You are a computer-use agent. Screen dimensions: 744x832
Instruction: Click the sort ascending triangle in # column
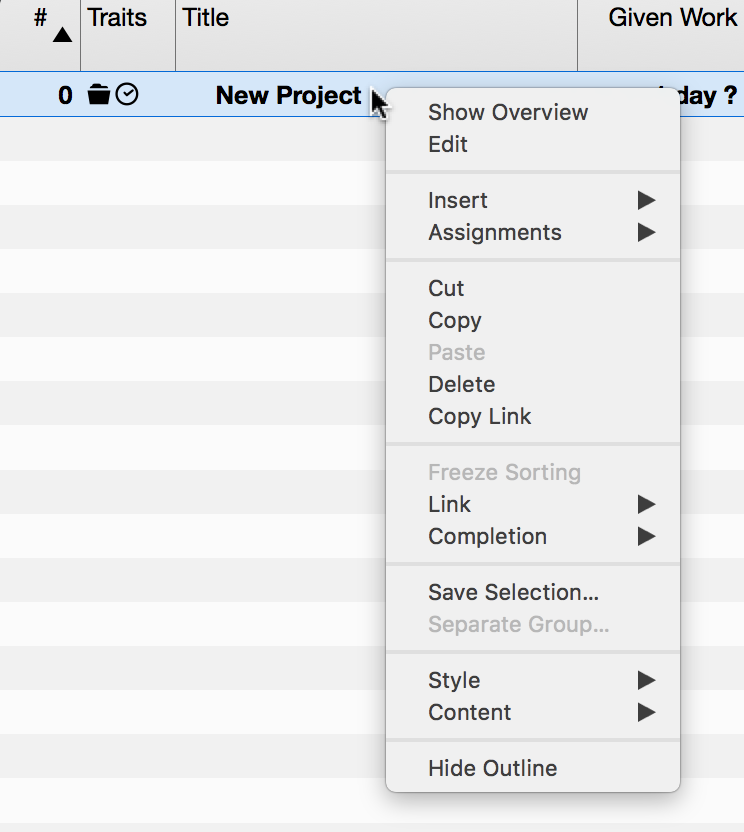pyautogui.click(x=62, y=35)
